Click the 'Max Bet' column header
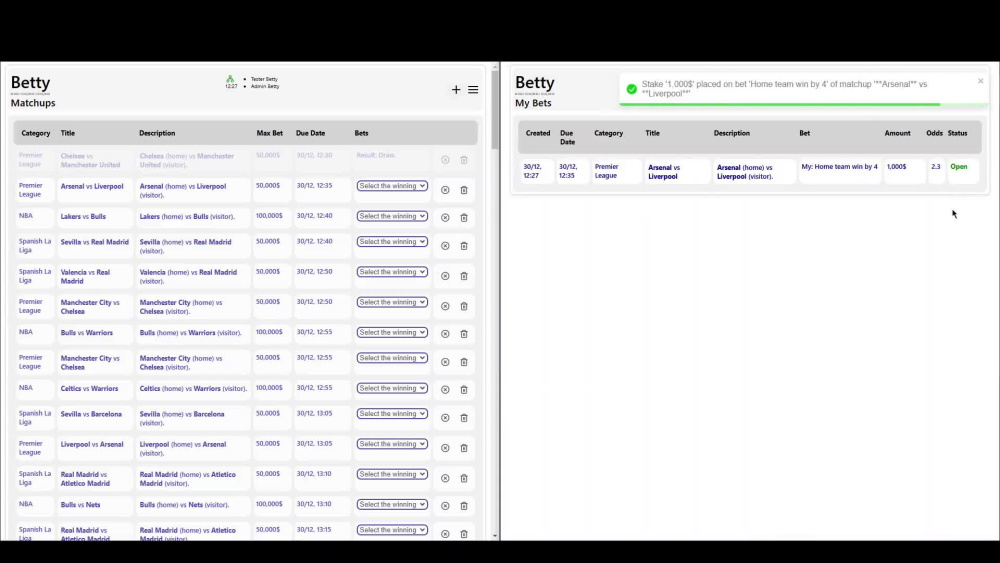Screen dimensions: 1000x563 tap(269, 133)
